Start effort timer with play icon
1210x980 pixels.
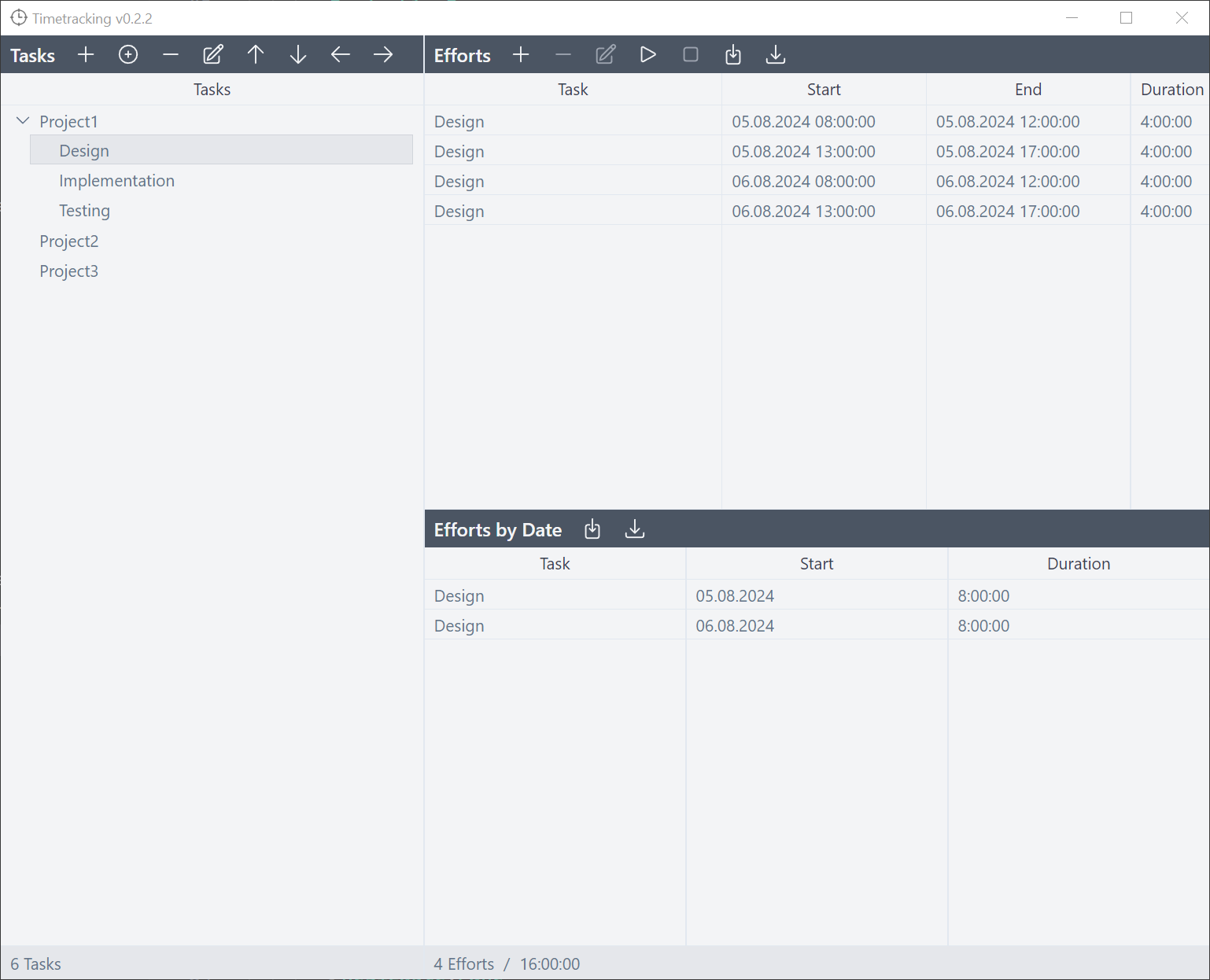pos(648,55)
